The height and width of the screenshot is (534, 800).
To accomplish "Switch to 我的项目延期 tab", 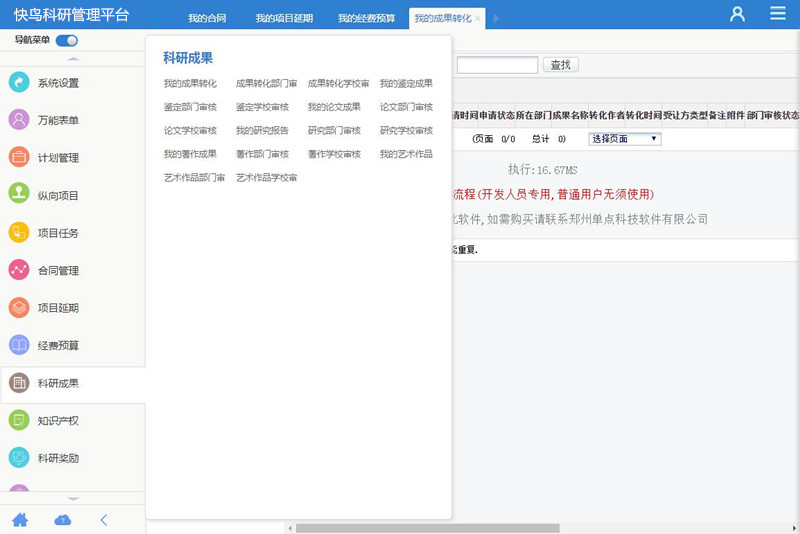I will click(x=284, y=18).
